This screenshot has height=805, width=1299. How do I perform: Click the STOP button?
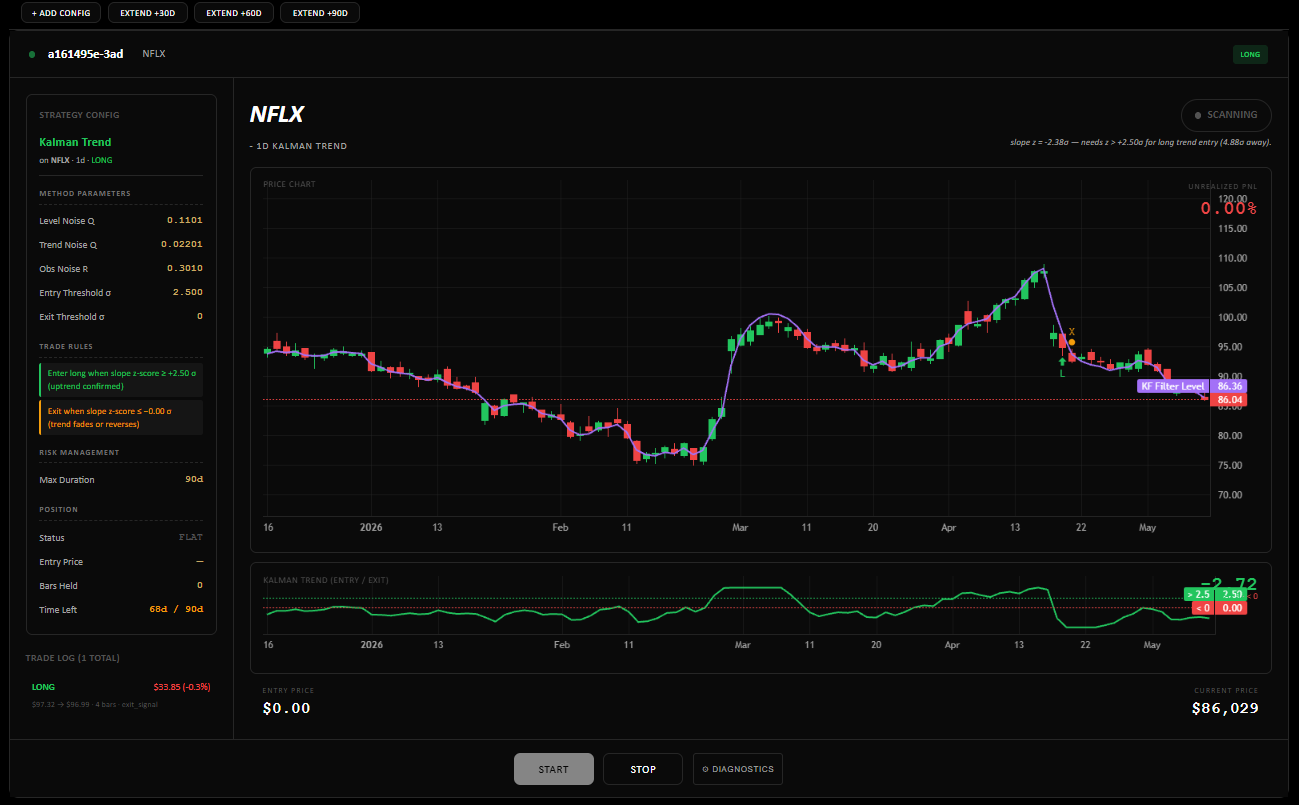[x=643, y=769]
